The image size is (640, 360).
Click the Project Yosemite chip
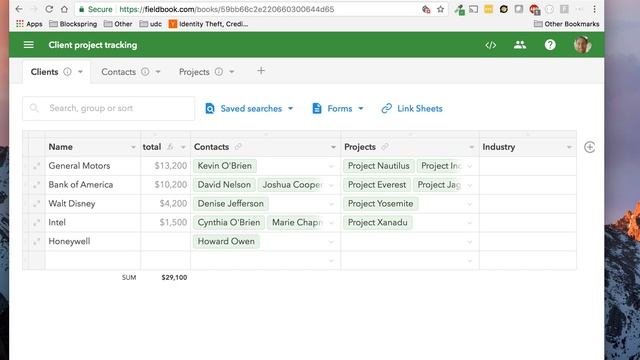click(x=380, y=203)
